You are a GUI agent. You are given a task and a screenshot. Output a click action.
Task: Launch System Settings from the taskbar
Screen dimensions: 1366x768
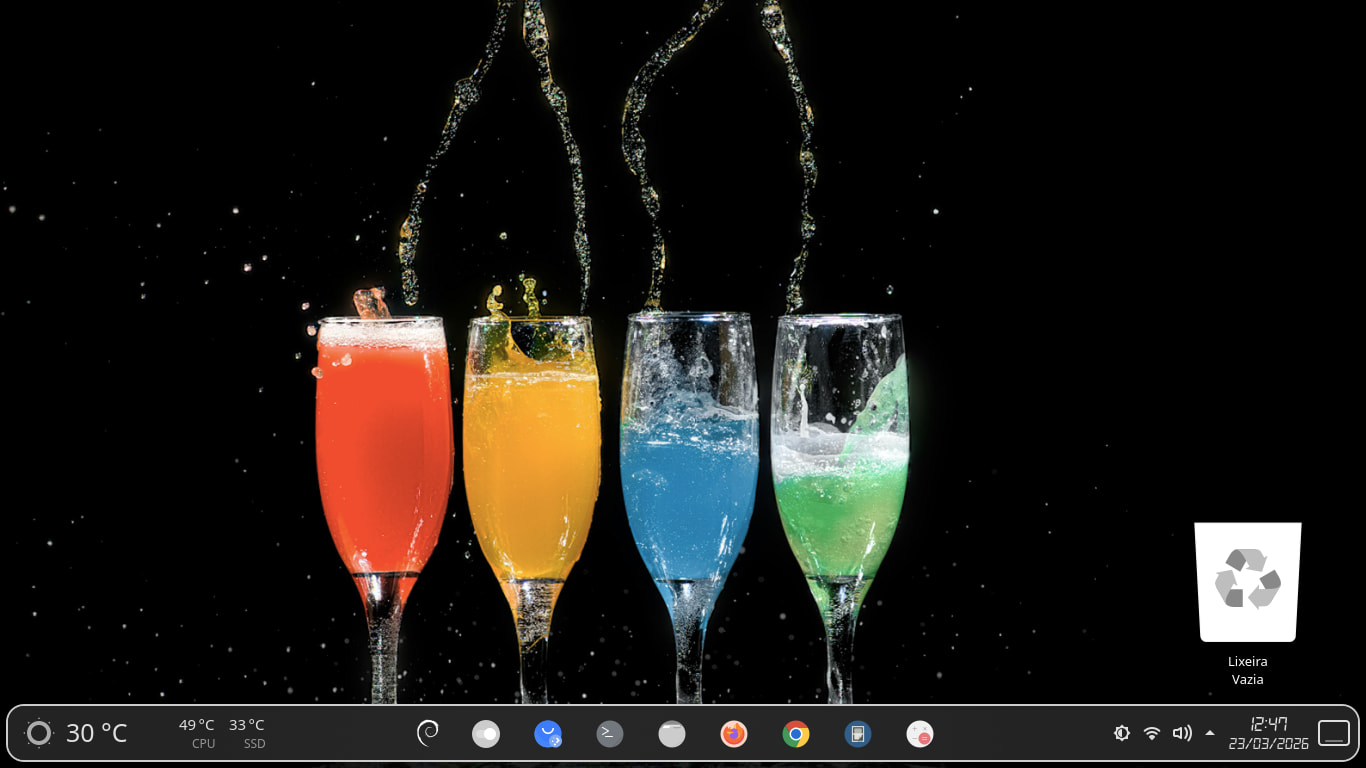click(486, 734)
